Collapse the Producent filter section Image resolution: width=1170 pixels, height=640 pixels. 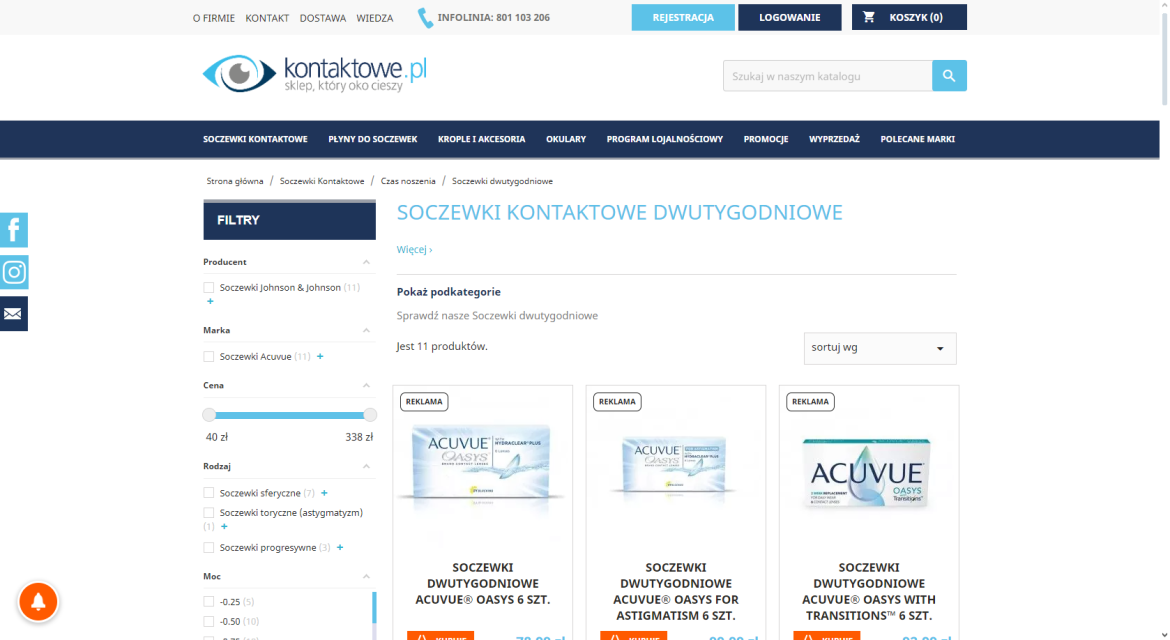(366, 262)
